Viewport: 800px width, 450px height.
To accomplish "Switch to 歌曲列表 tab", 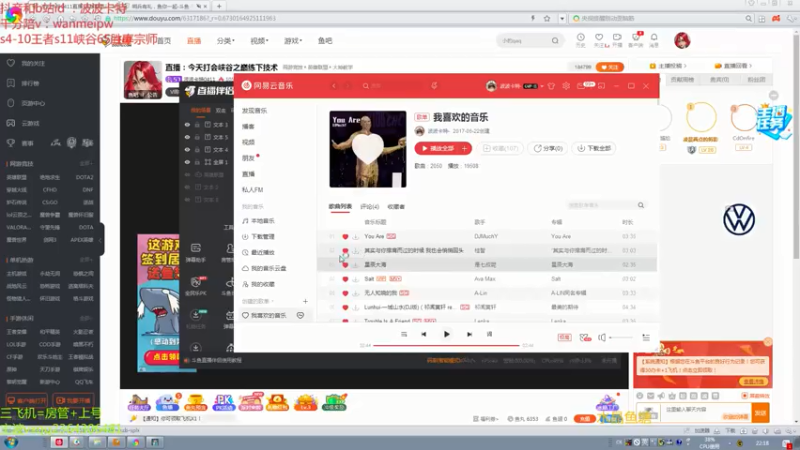I will 340,207.
